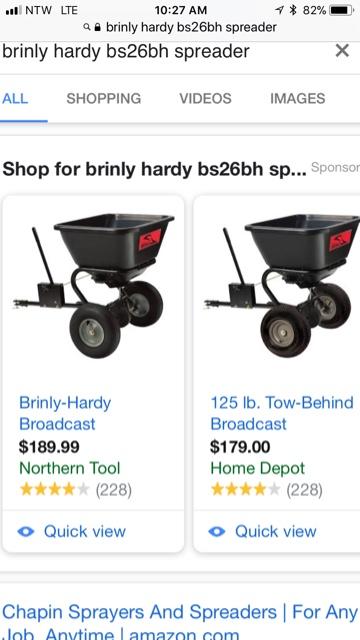Switch to the VIDEOS tab
This screenshot has height=640, width=360.
(x=205, y=98)
